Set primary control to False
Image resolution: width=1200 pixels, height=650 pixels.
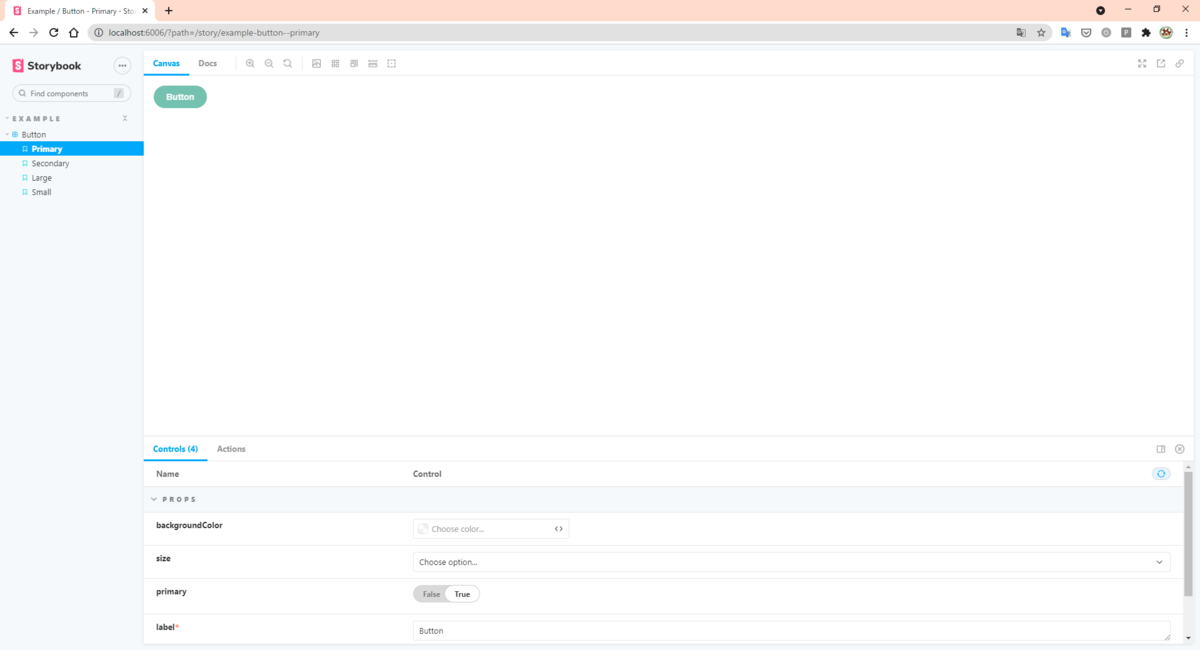(431, 594)
